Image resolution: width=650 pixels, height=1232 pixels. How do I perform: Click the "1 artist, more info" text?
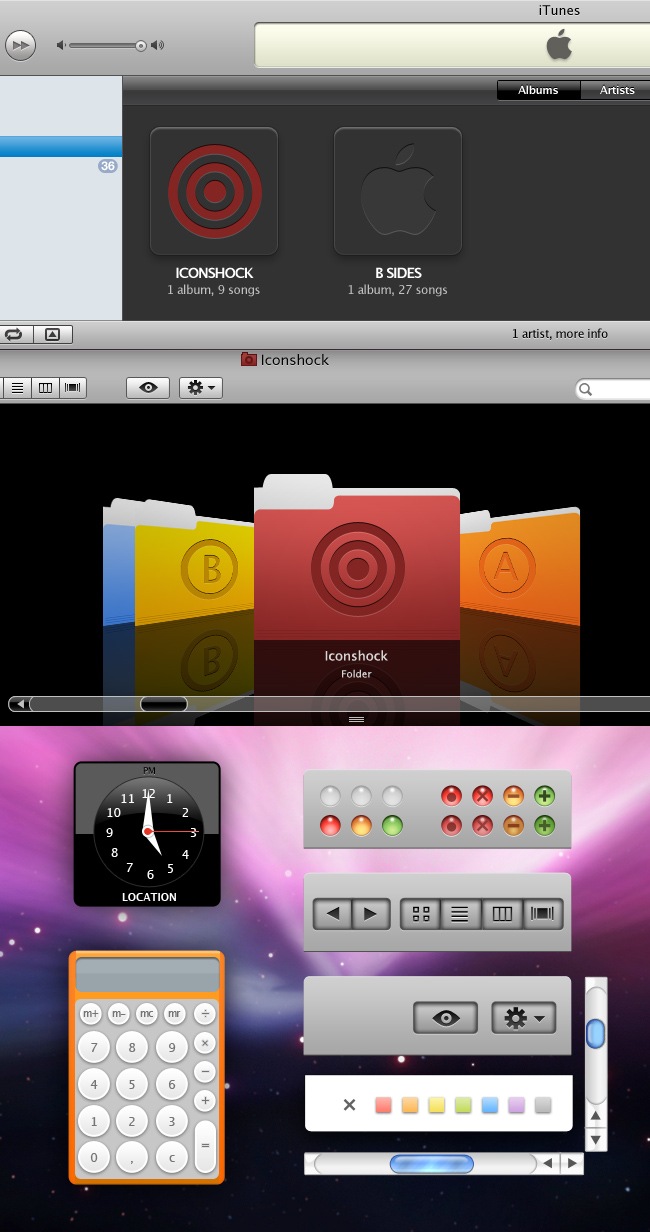click(559, 334)
